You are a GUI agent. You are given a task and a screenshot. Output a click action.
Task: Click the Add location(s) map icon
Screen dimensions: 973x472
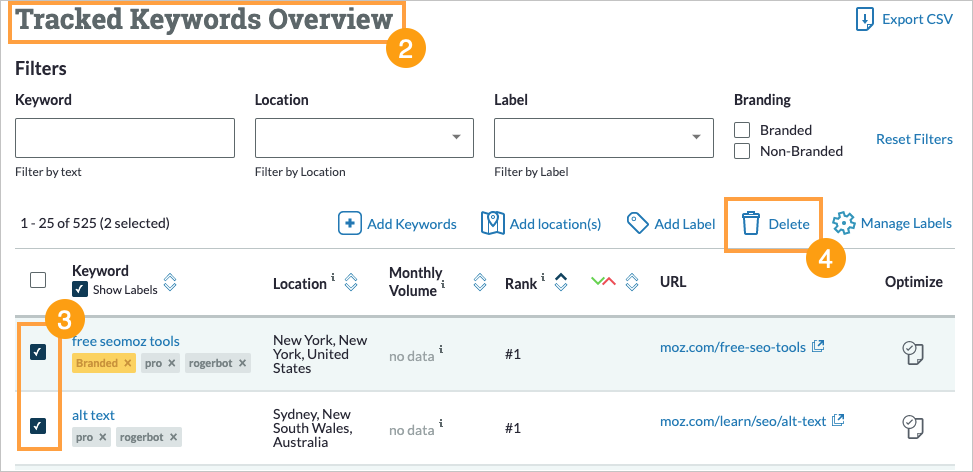492,223
